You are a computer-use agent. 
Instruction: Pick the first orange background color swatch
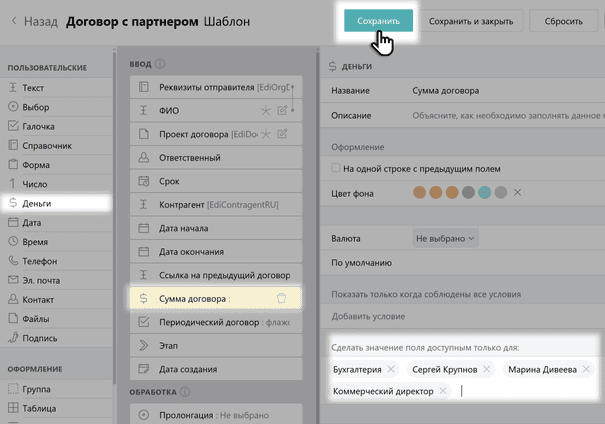click(x=420, y=192)
